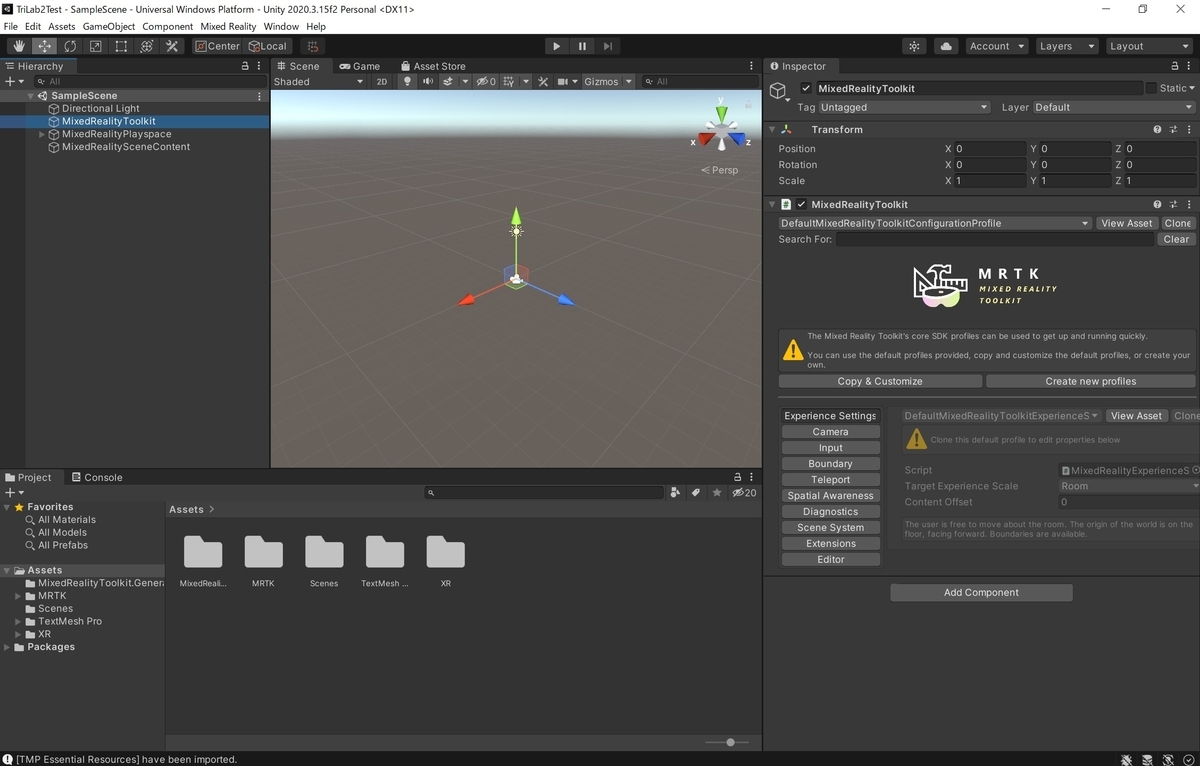Open the Layer Default dropdown

[x=1114, y=107]
